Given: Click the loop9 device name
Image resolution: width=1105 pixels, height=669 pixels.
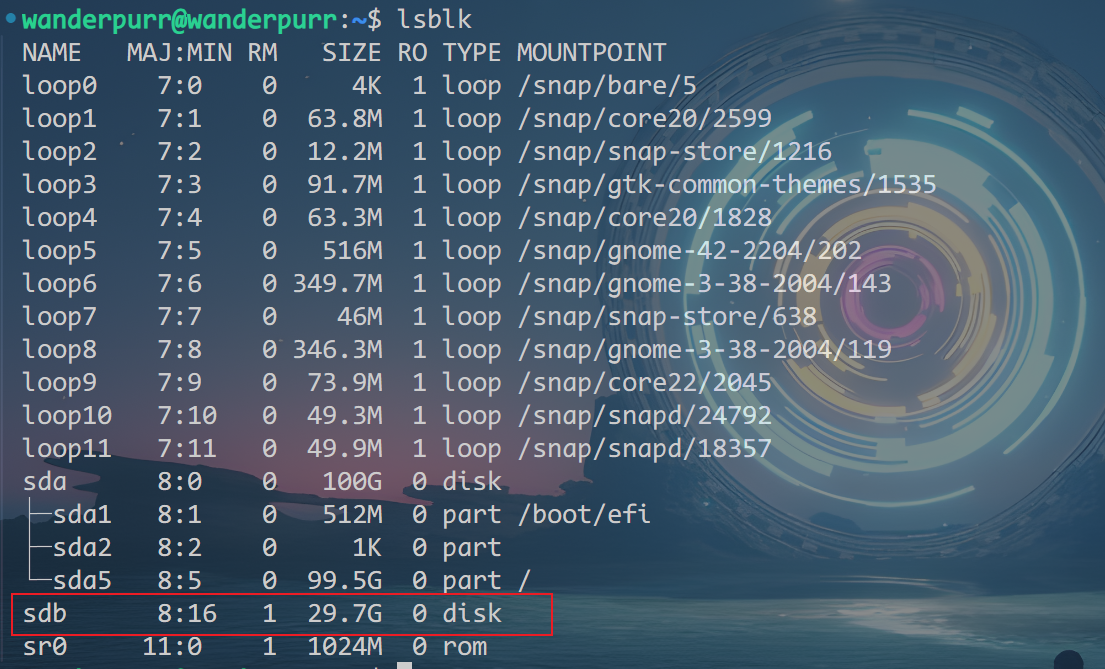Looking at the screenshot, I should [x=60, y=383].
